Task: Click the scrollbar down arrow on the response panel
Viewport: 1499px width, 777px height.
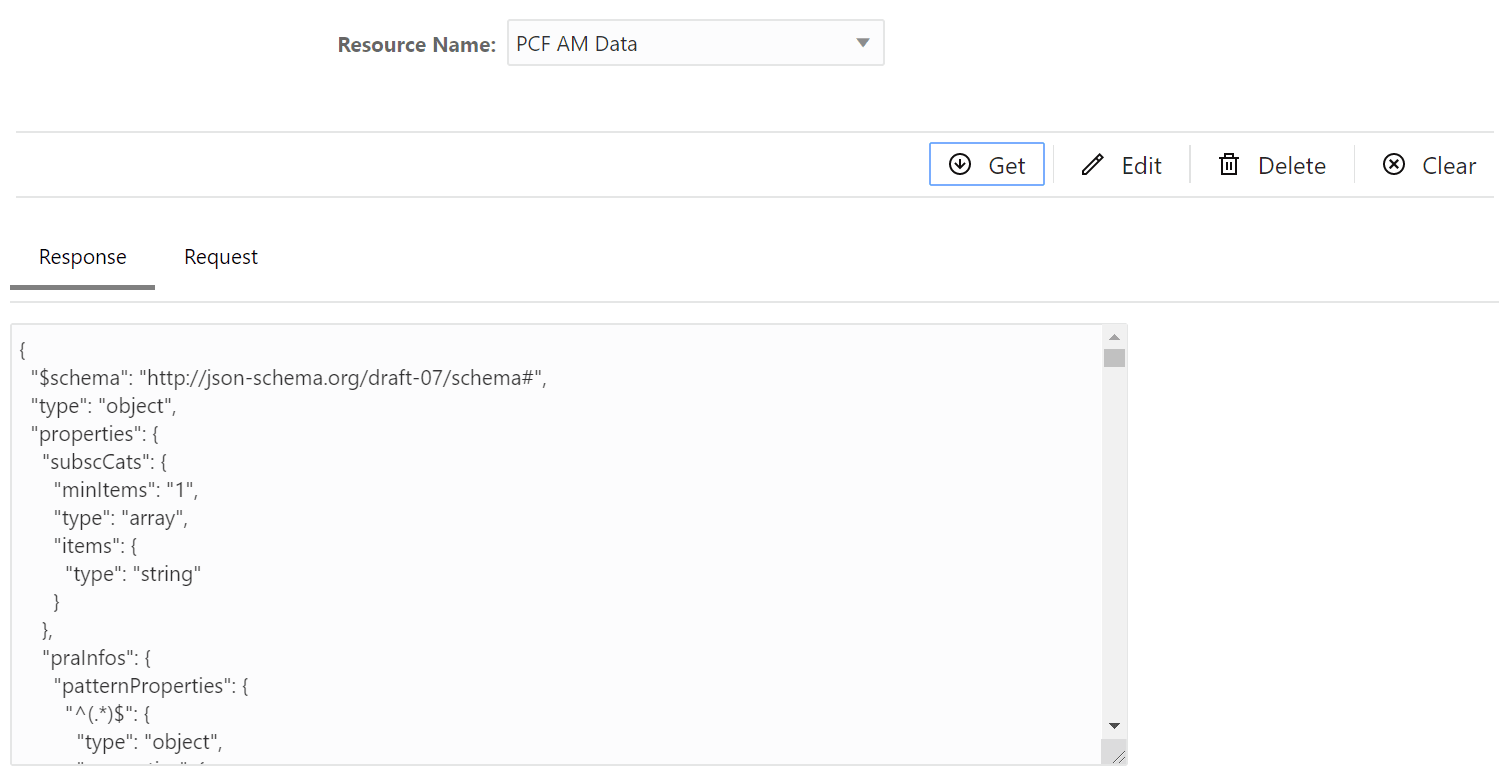Action: pyautogui.click(x=1114, y=725)
